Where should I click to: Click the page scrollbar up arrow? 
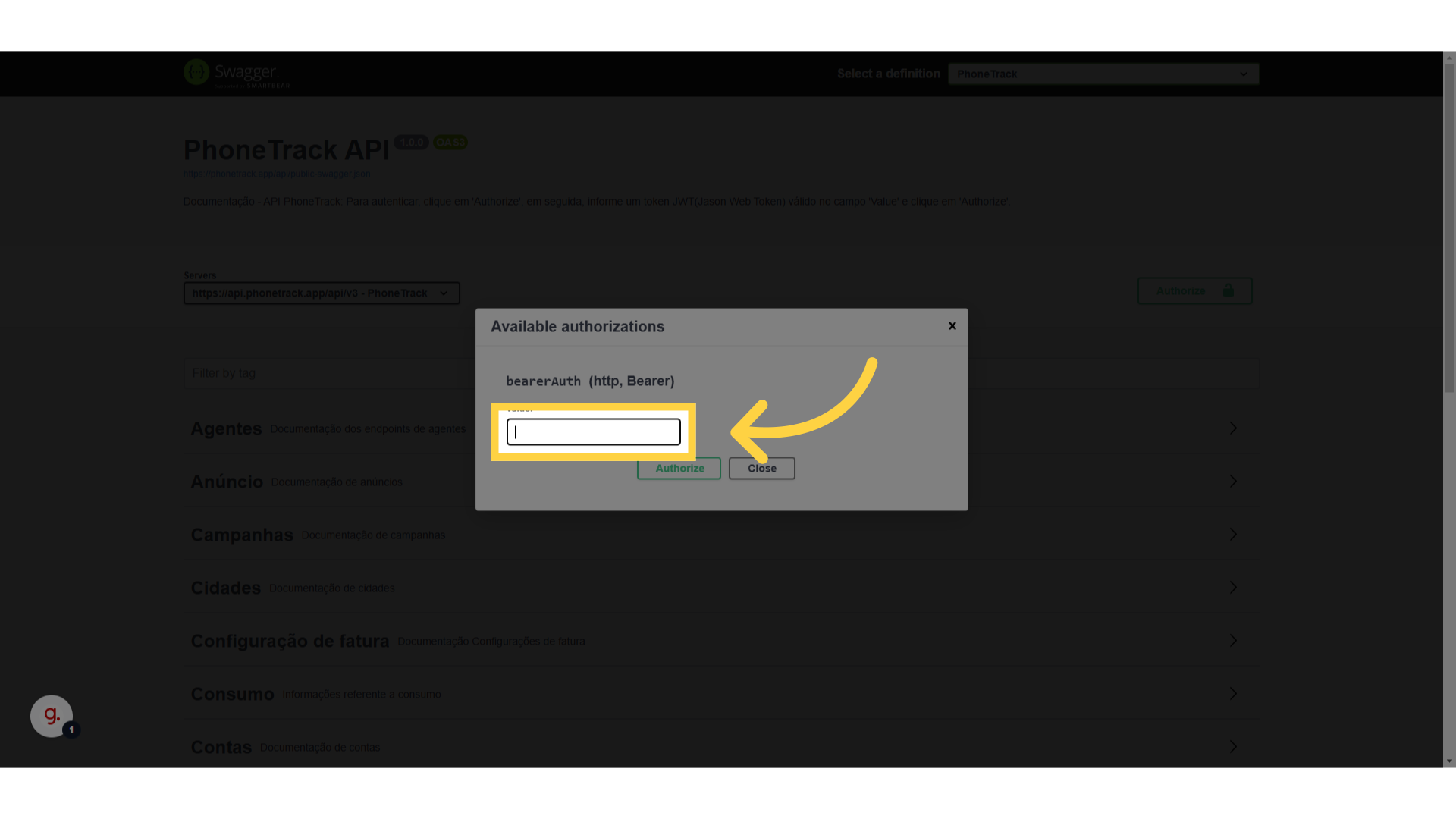pos(1449,58)
